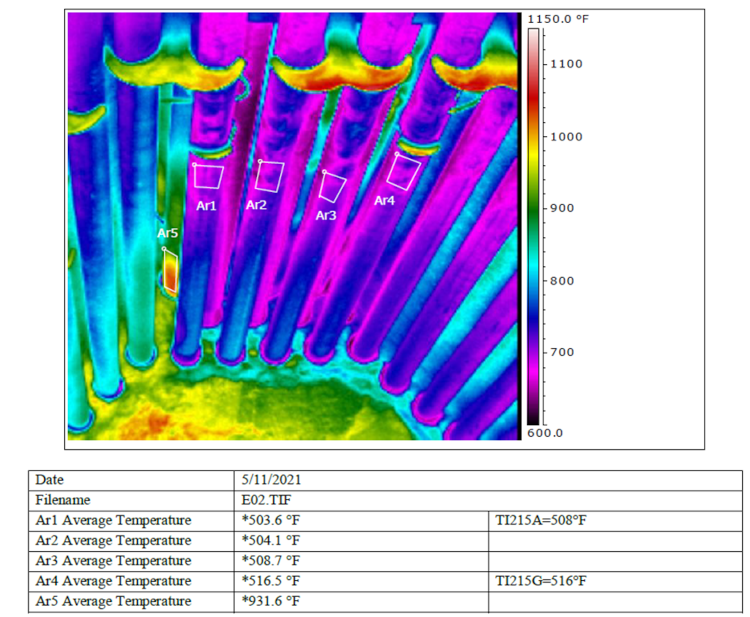Viewport: 750px width, 617px height.
Task: Click the temperature color scale bar
Action: [533, 225]
